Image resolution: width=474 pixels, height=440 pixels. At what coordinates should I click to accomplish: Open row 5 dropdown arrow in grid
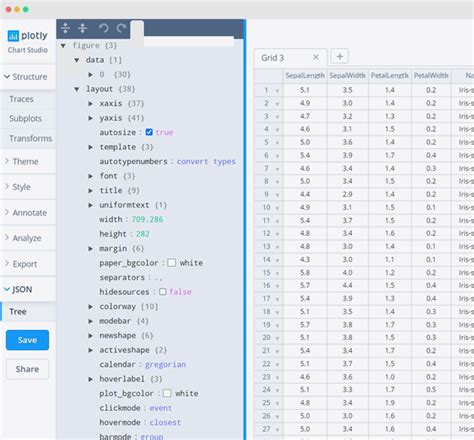click(277, 143)
